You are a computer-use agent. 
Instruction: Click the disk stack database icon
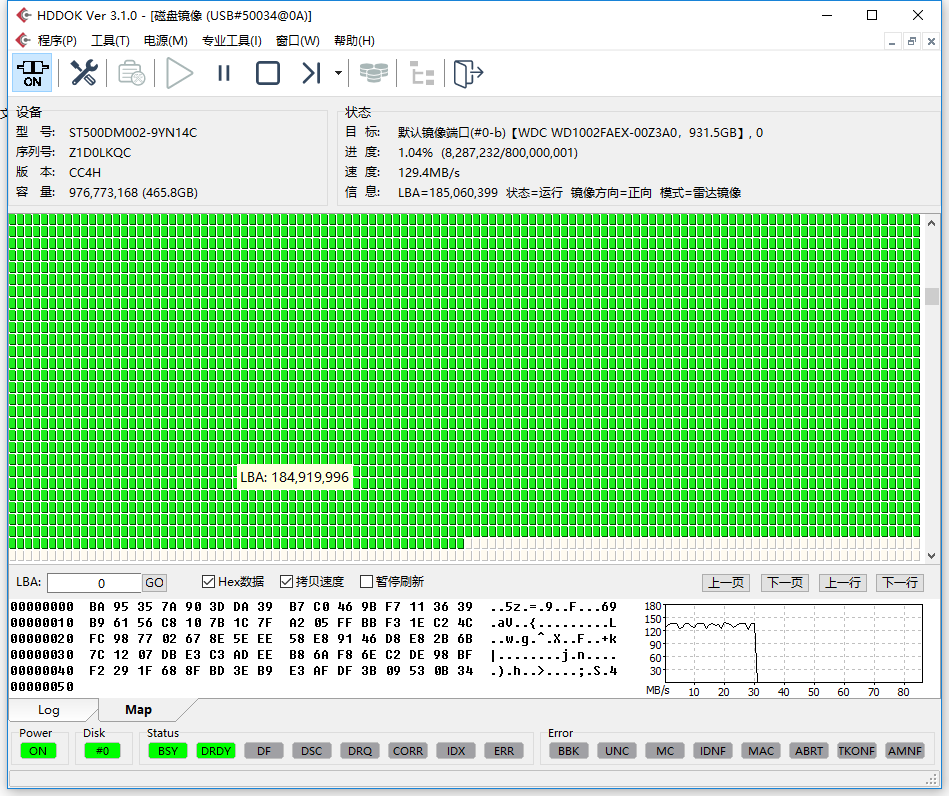click(374, 73)
